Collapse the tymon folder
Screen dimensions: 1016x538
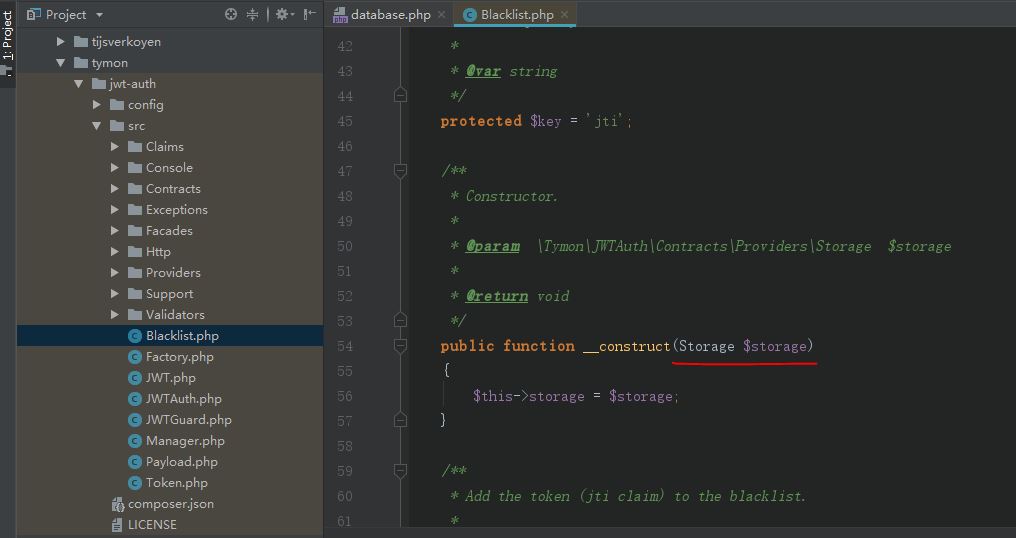(60, 63)
